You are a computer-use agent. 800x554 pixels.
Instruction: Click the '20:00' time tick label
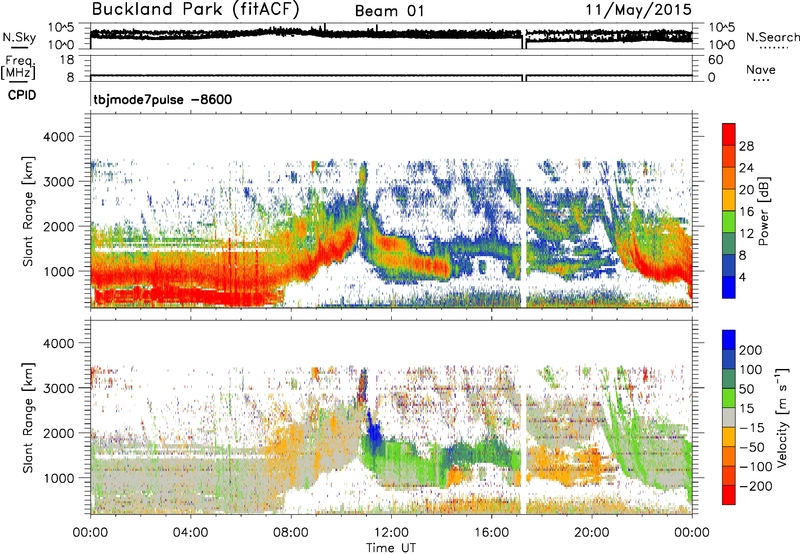pyautogui.click(x=592, y=533)
